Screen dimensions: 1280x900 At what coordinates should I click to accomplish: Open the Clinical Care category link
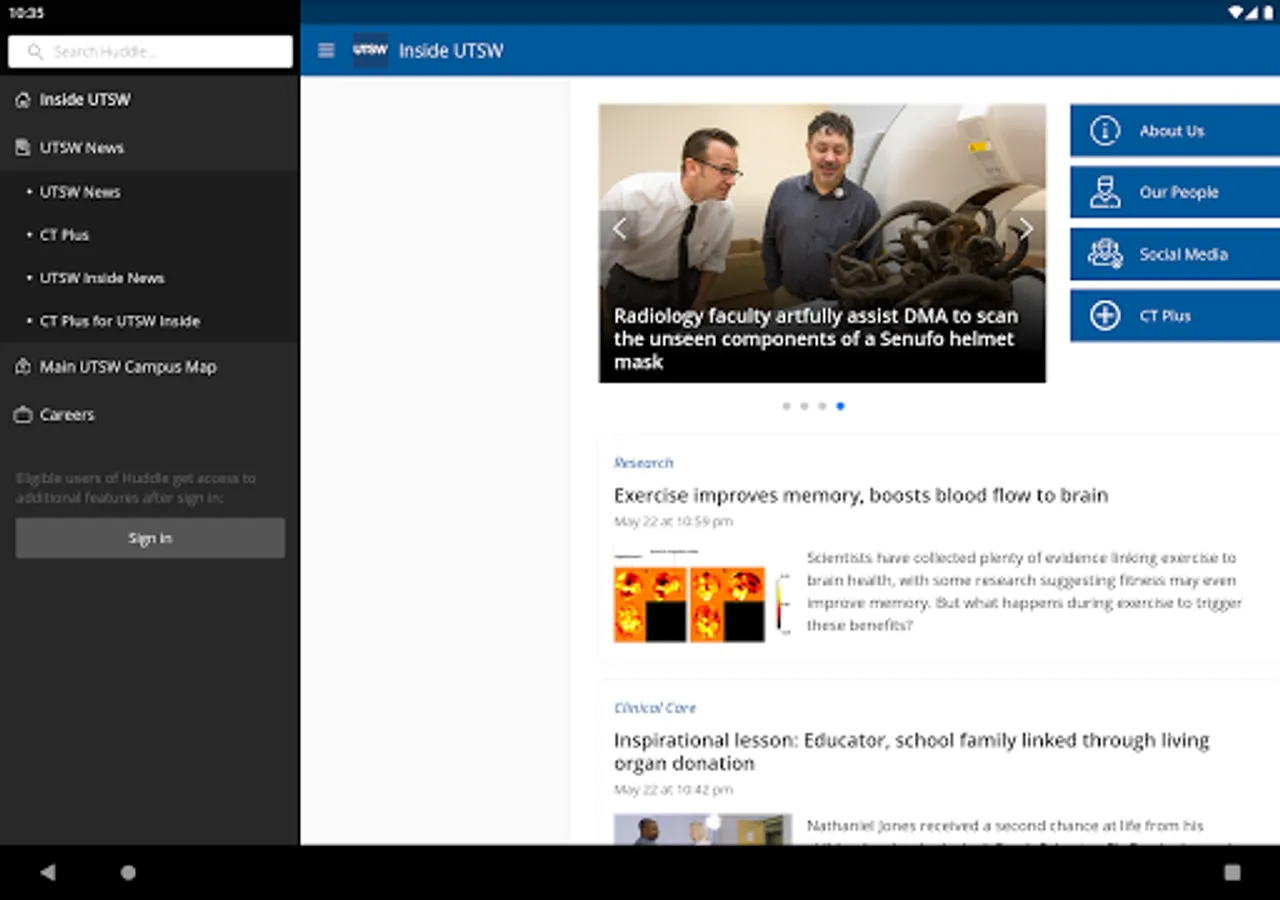pos(655,708)
